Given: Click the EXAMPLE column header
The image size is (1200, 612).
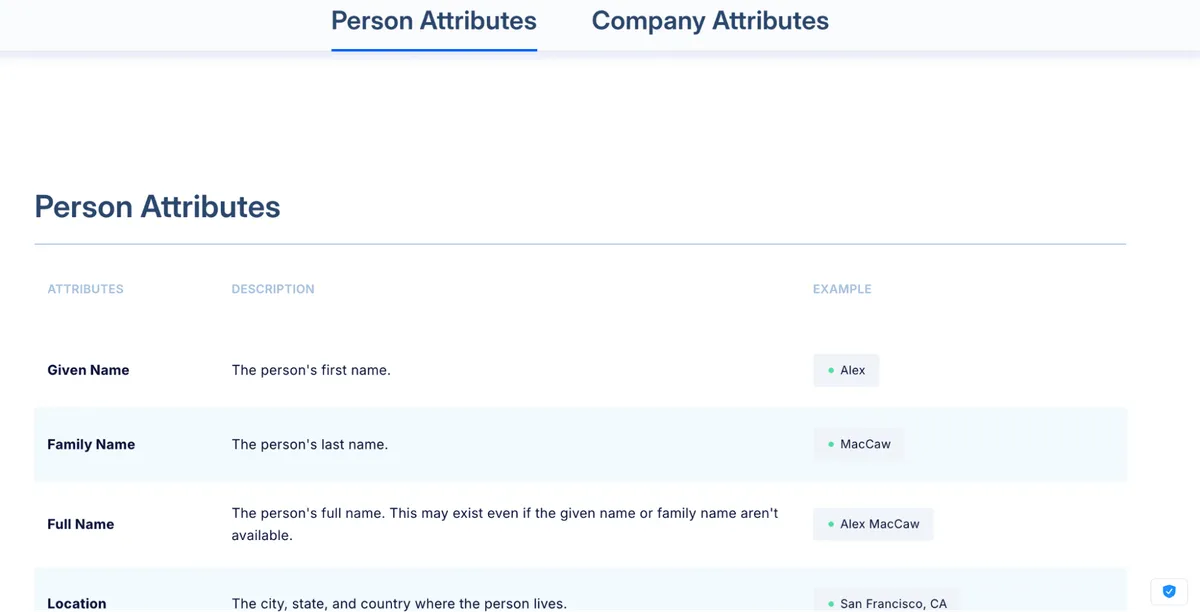Looking at the screenshot, I should [x=842, y=289].
